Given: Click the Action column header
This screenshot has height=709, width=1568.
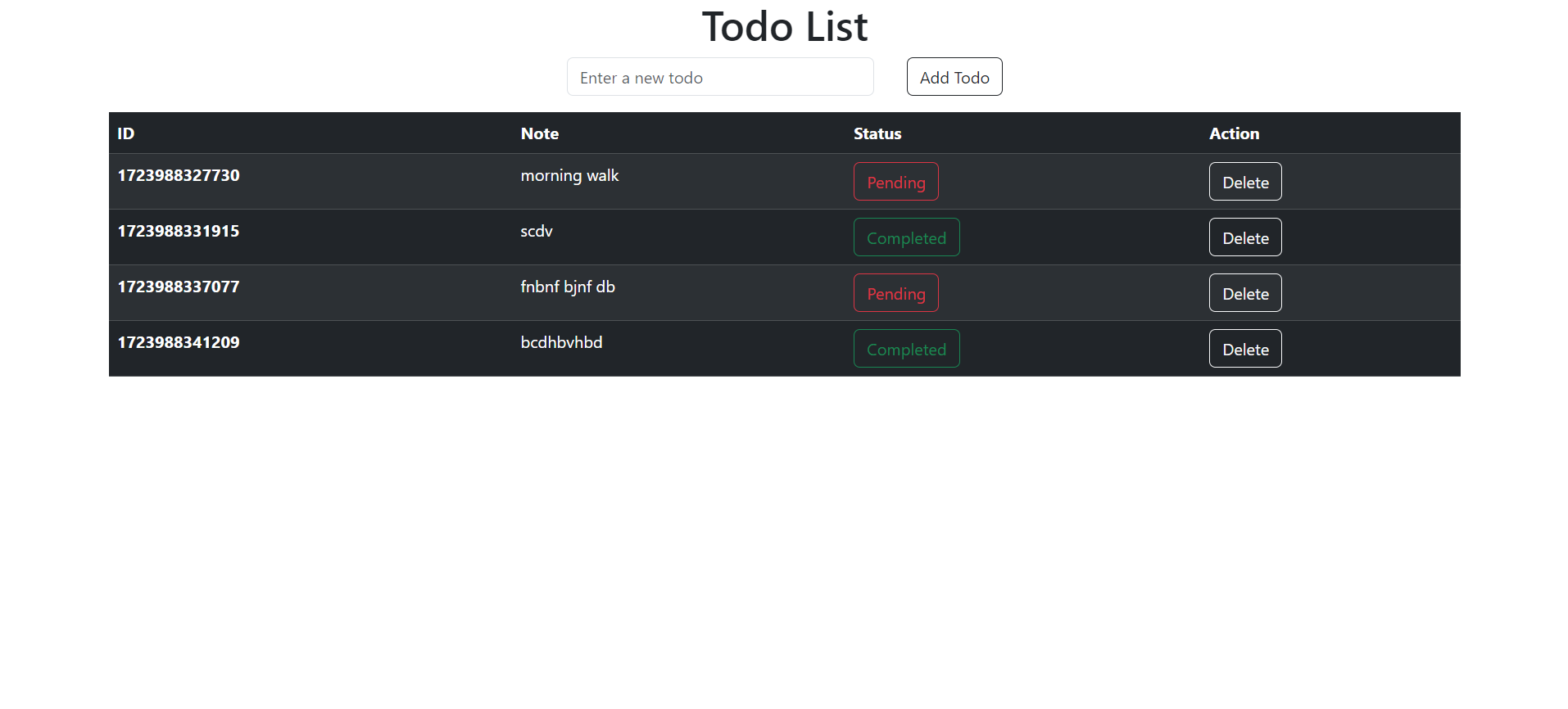Looking at the screenshot, I should (1235, 133).
